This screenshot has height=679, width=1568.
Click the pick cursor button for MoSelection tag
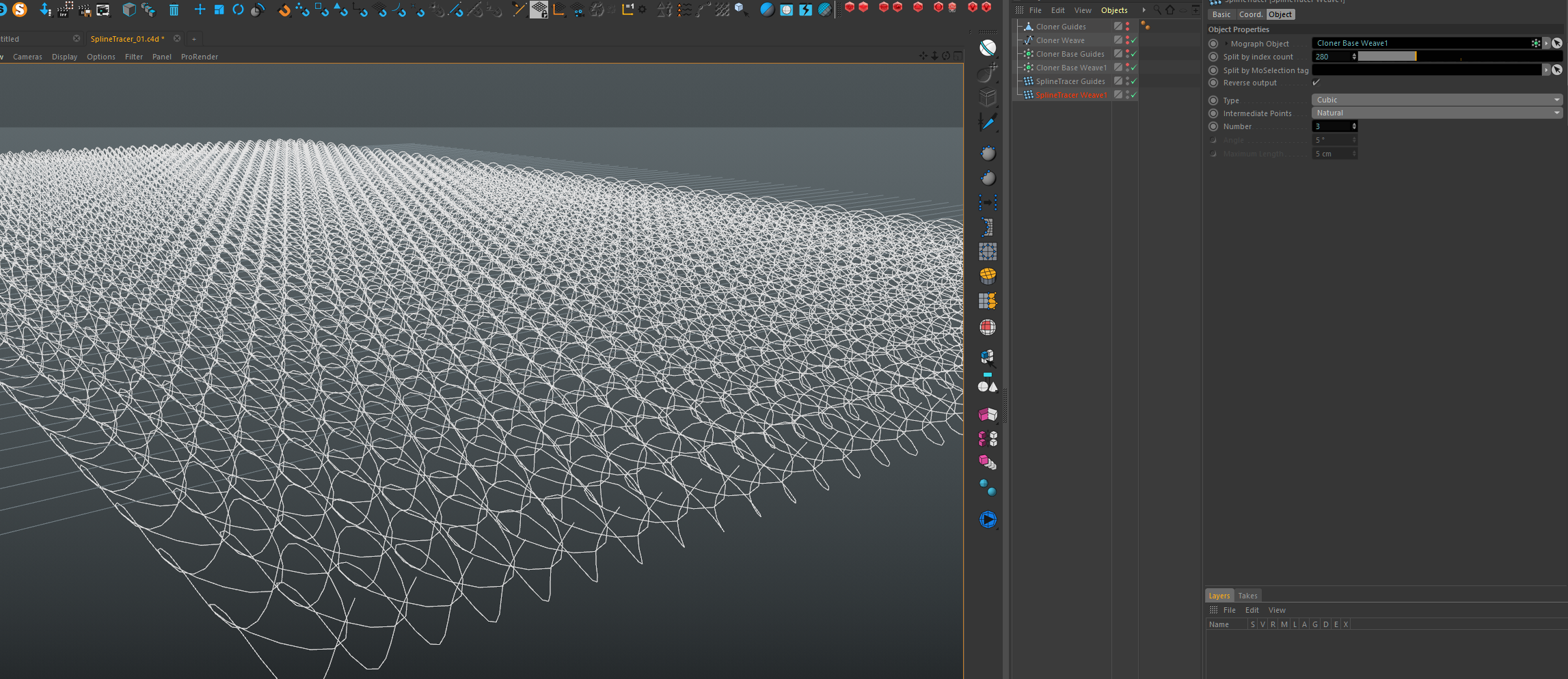tap(1557, 70)
